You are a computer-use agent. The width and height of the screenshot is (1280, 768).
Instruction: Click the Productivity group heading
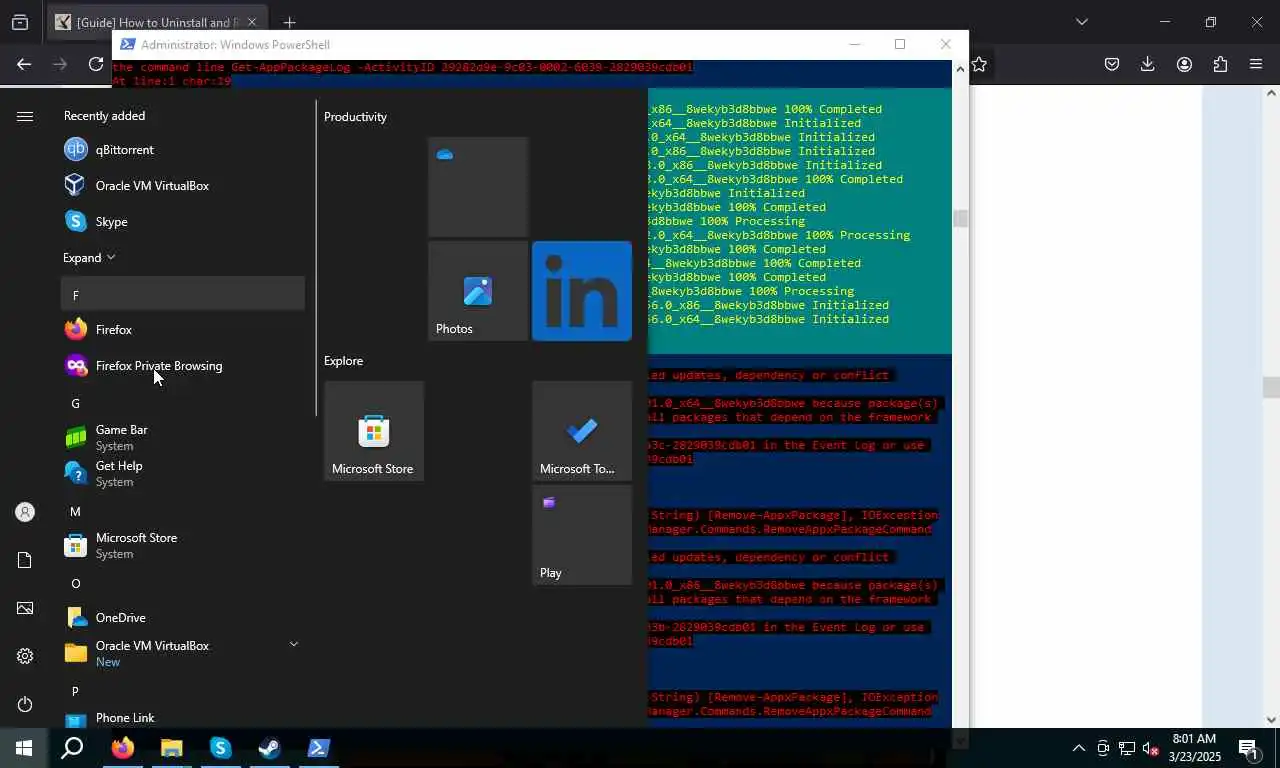(x=355, y=117)
